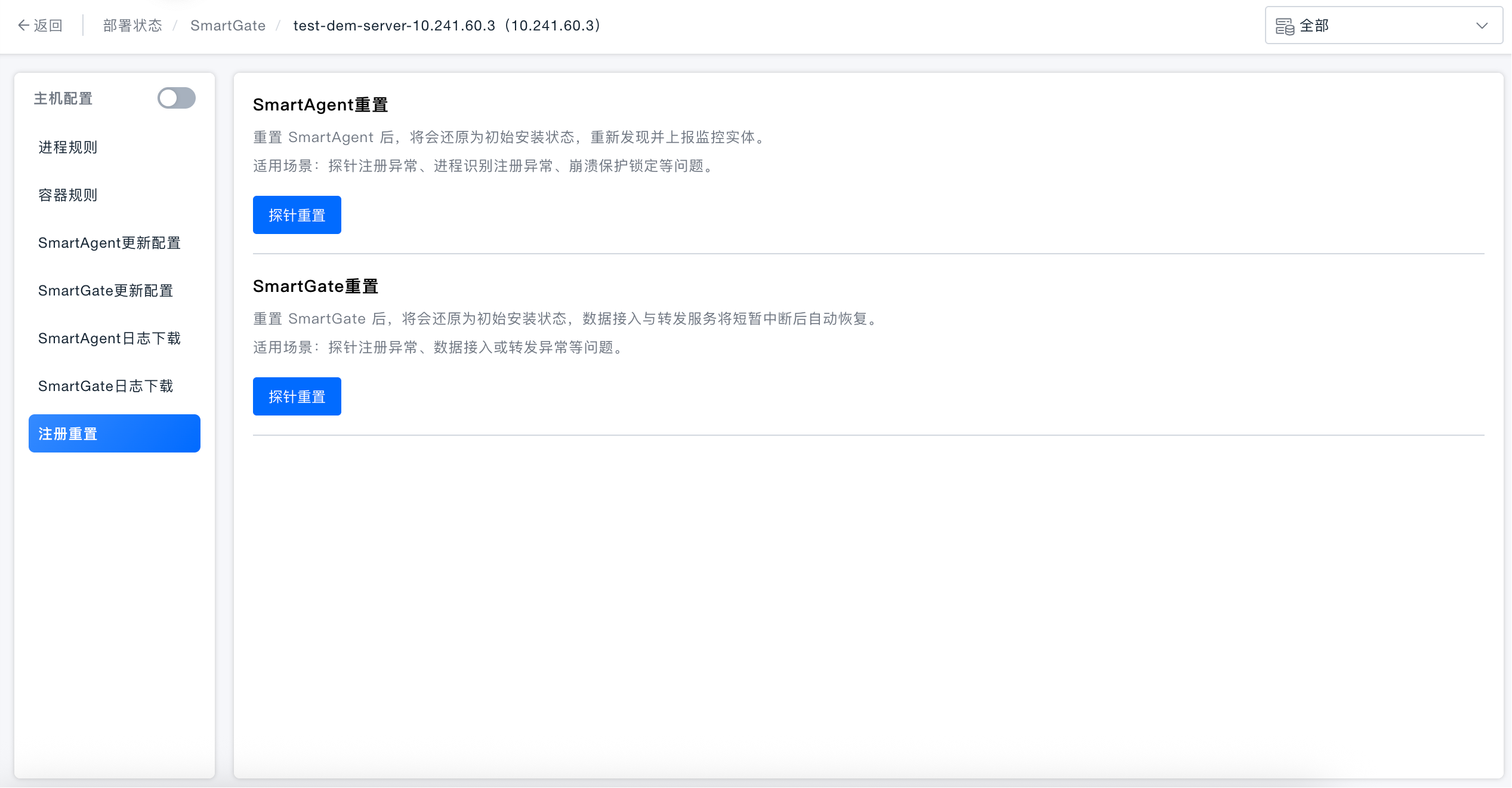Click the 全部 label in the dropdown

point(1314,26)
